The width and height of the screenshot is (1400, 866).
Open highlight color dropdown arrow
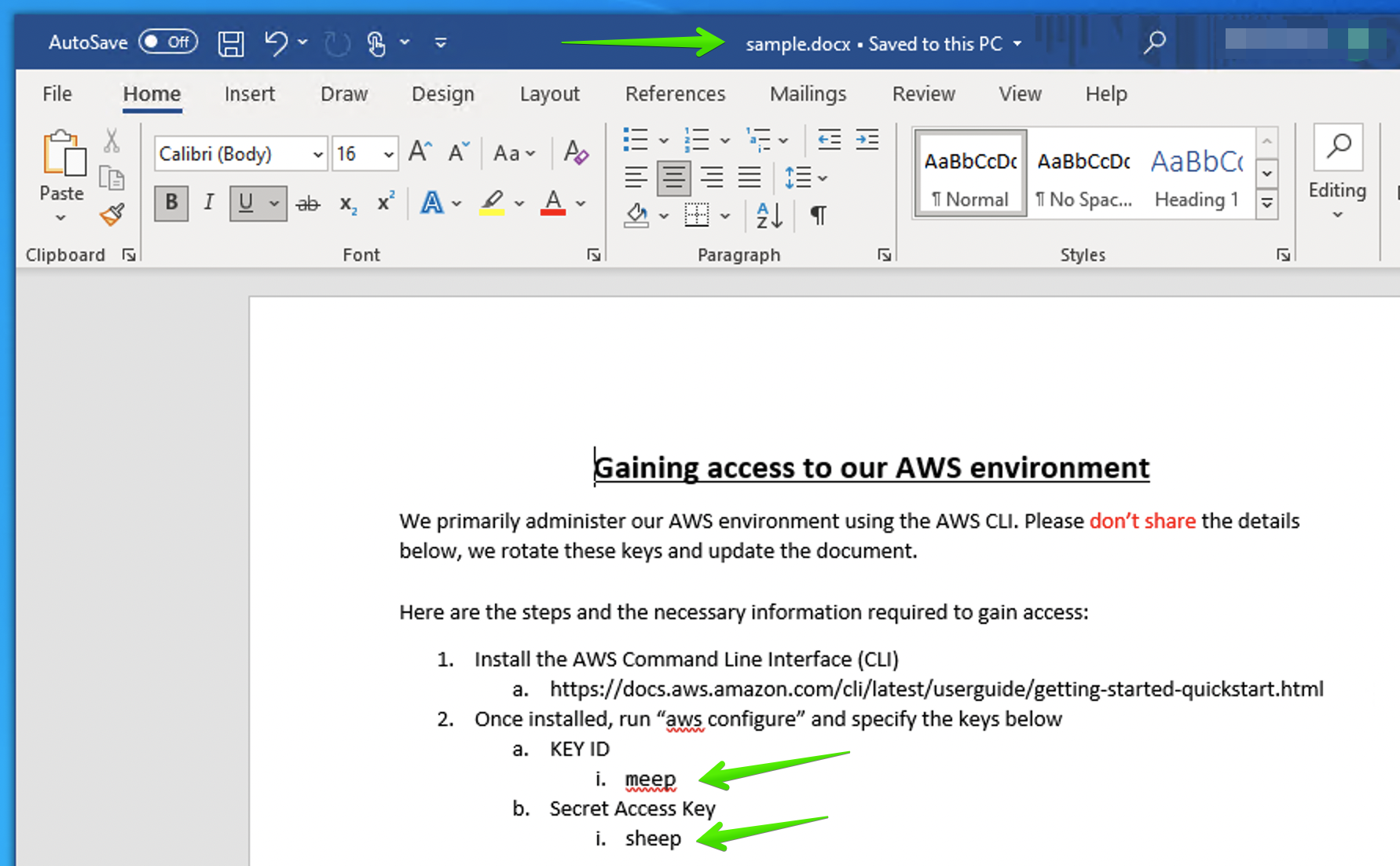[519, 204]
